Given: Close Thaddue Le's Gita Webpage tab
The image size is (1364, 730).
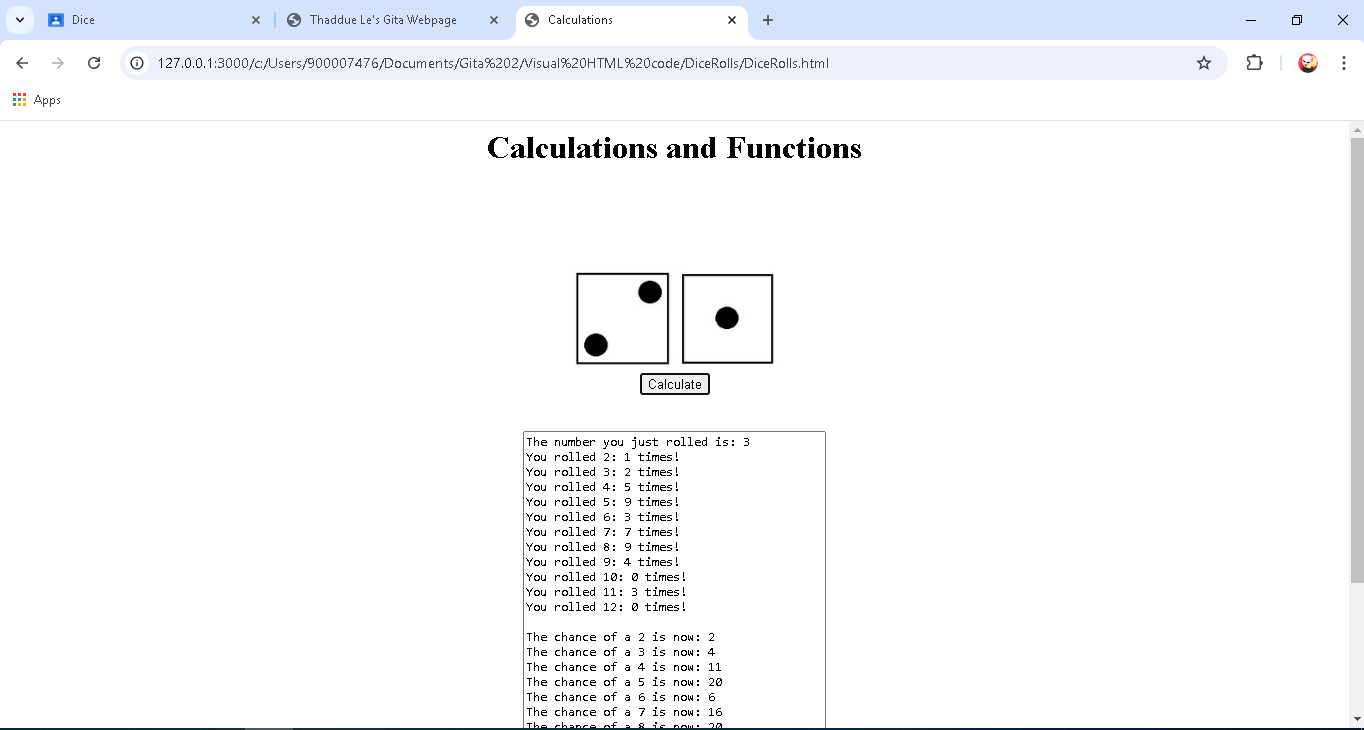Looking at the screenshot, I should click(494, 20).
